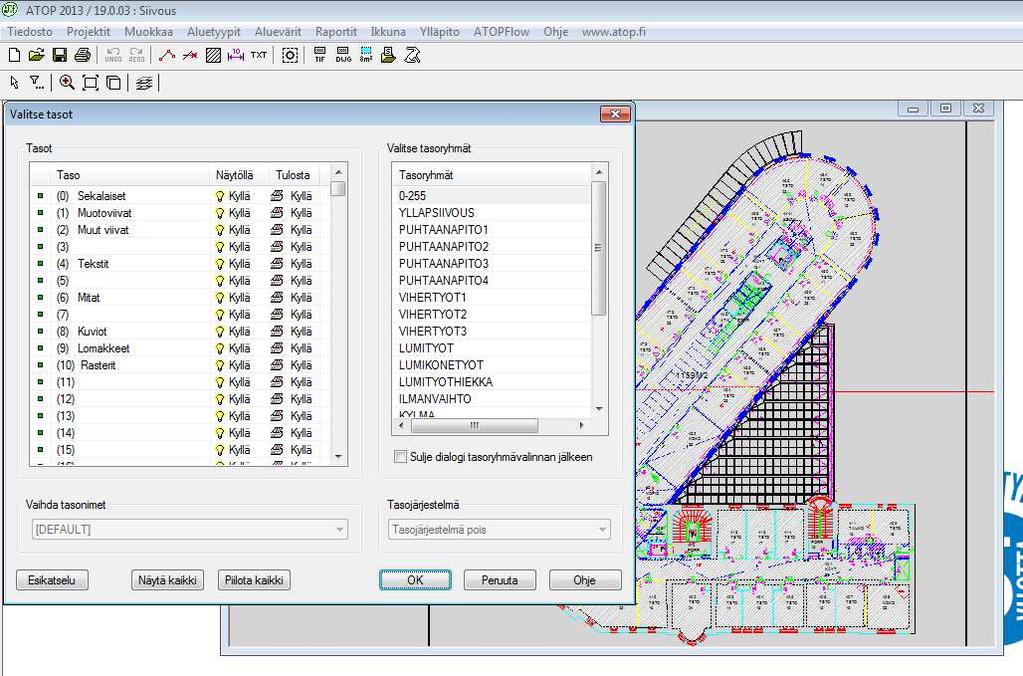Click the m² area calculation icon

point(366,55)
